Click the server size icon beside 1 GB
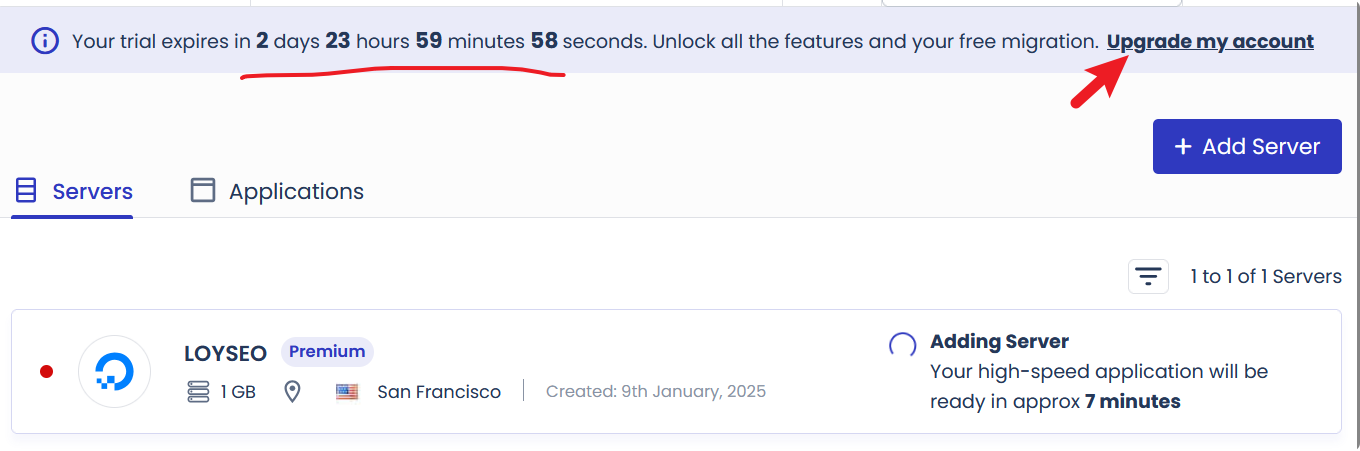Viewport: 1360px width, 451px height. [x=198, y=392]
